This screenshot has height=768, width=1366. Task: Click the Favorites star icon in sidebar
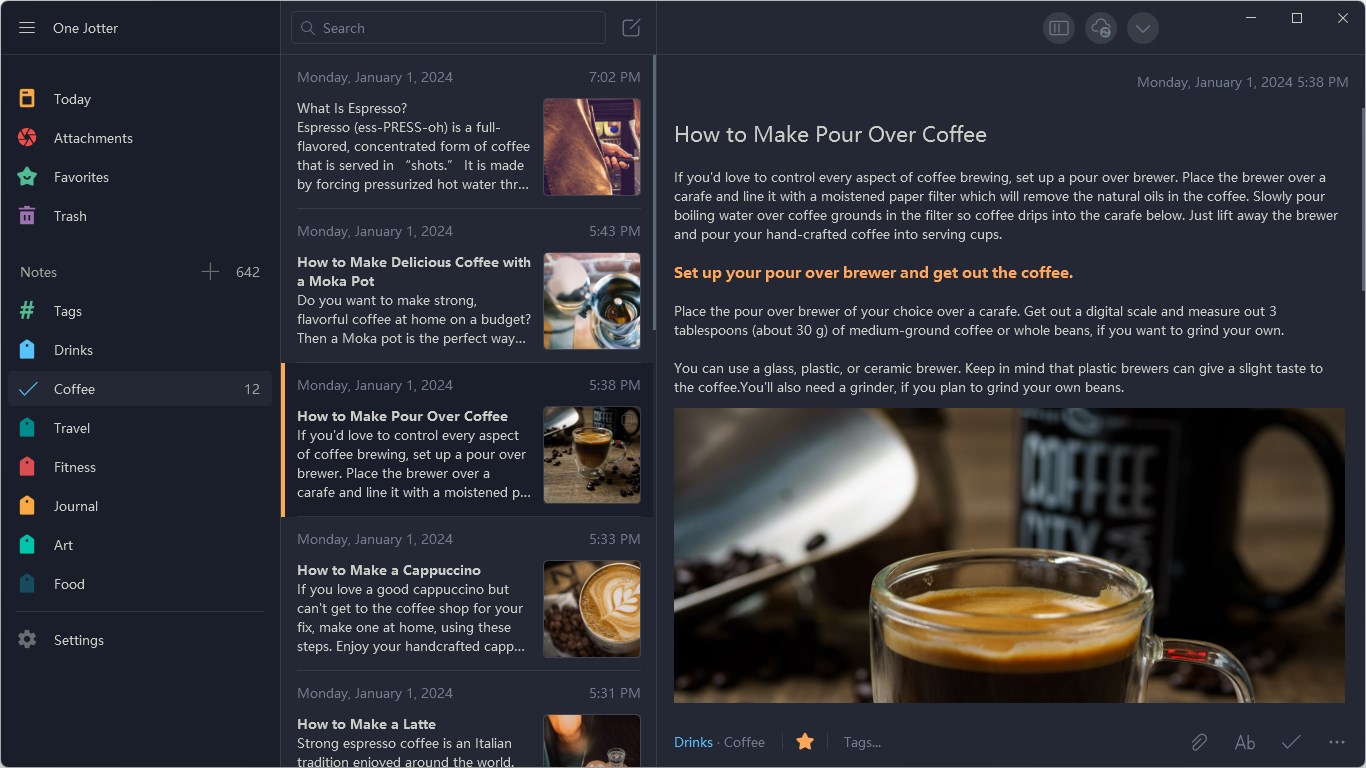[x=27, y=176]
